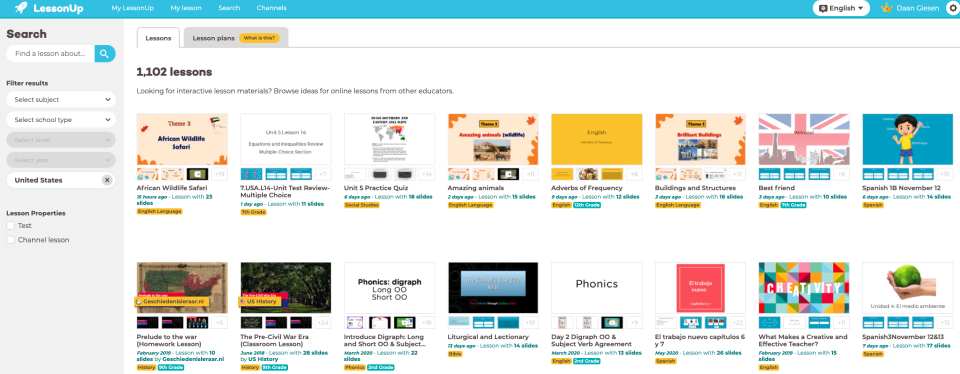The image size is (960, 374).
Task: Click +24 more slides under Pre-Civil War Era
Action: point(324,323)
